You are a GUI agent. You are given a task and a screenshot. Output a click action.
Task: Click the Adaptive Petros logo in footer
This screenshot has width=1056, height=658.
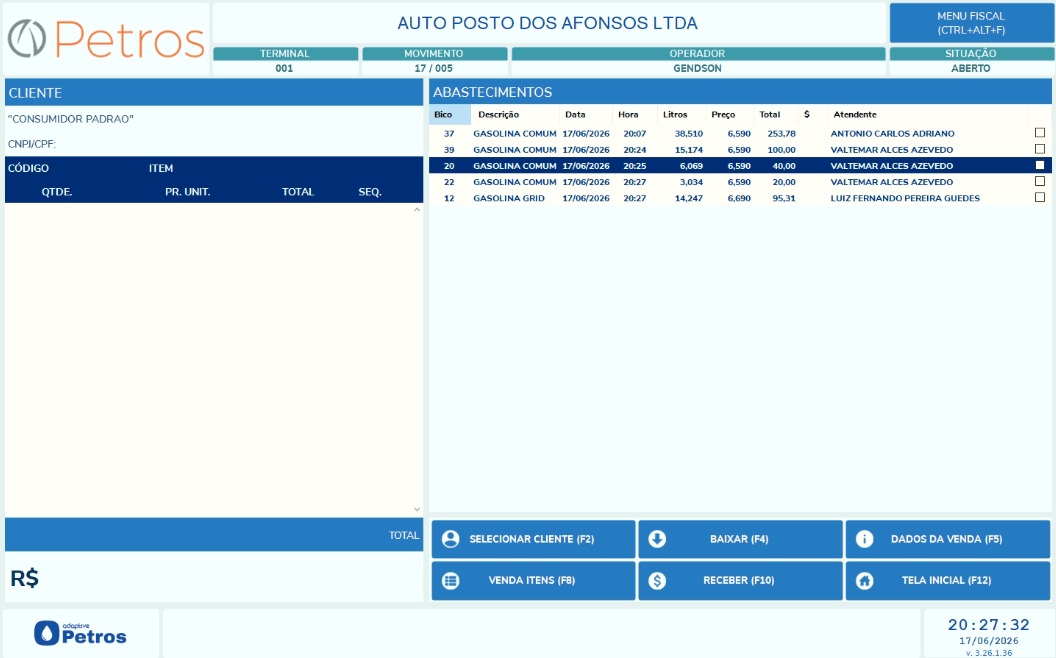click(80, 633)
